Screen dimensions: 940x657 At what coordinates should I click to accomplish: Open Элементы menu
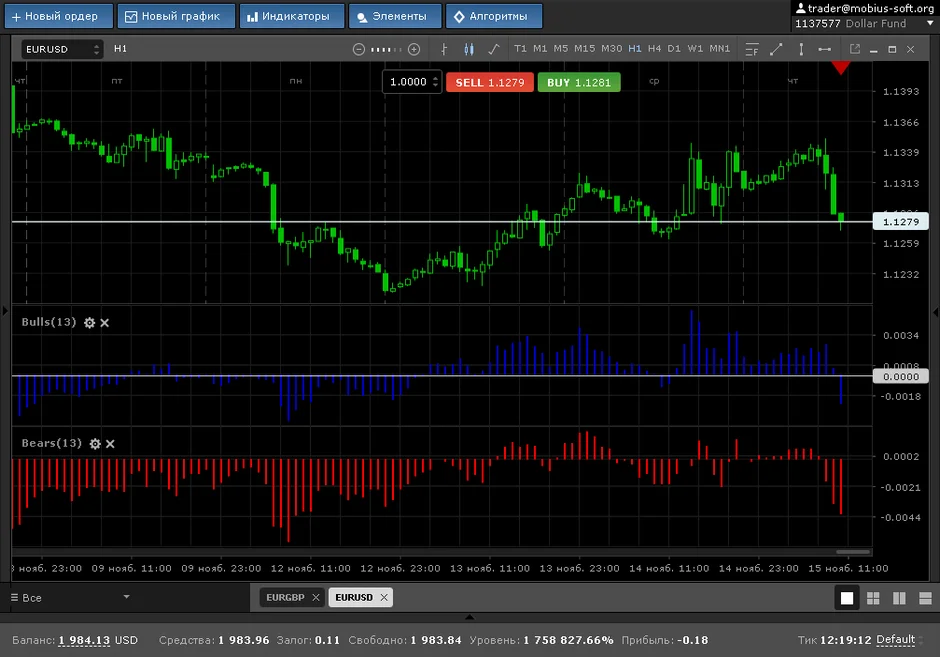[395, 16]
